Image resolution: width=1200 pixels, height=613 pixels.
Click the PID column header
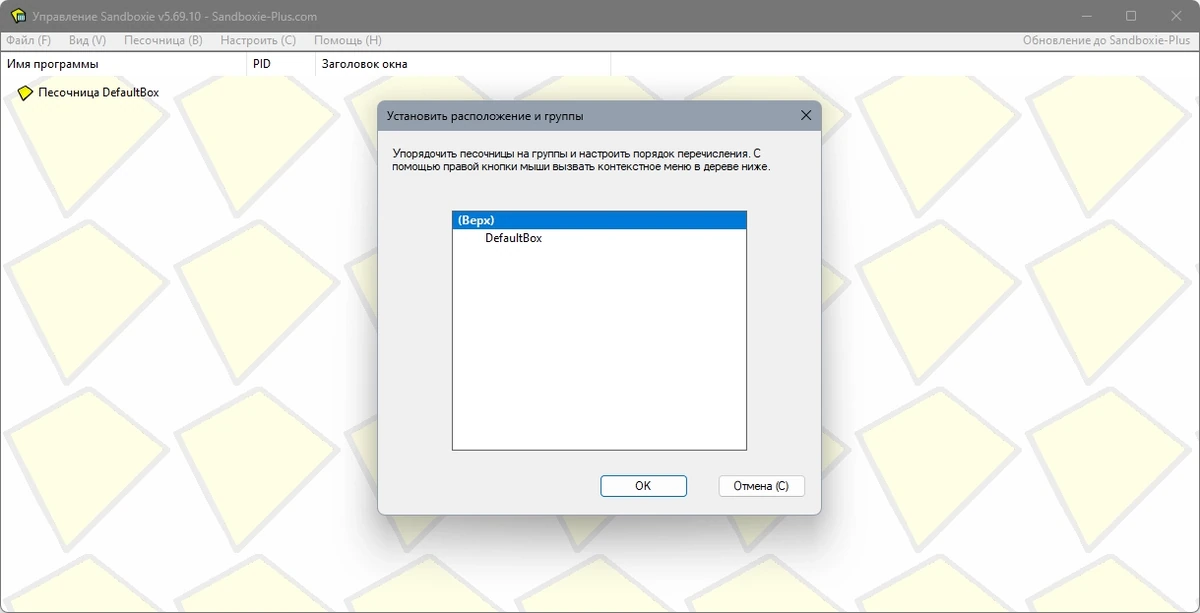pyautogui.click(x=280, y=64)
